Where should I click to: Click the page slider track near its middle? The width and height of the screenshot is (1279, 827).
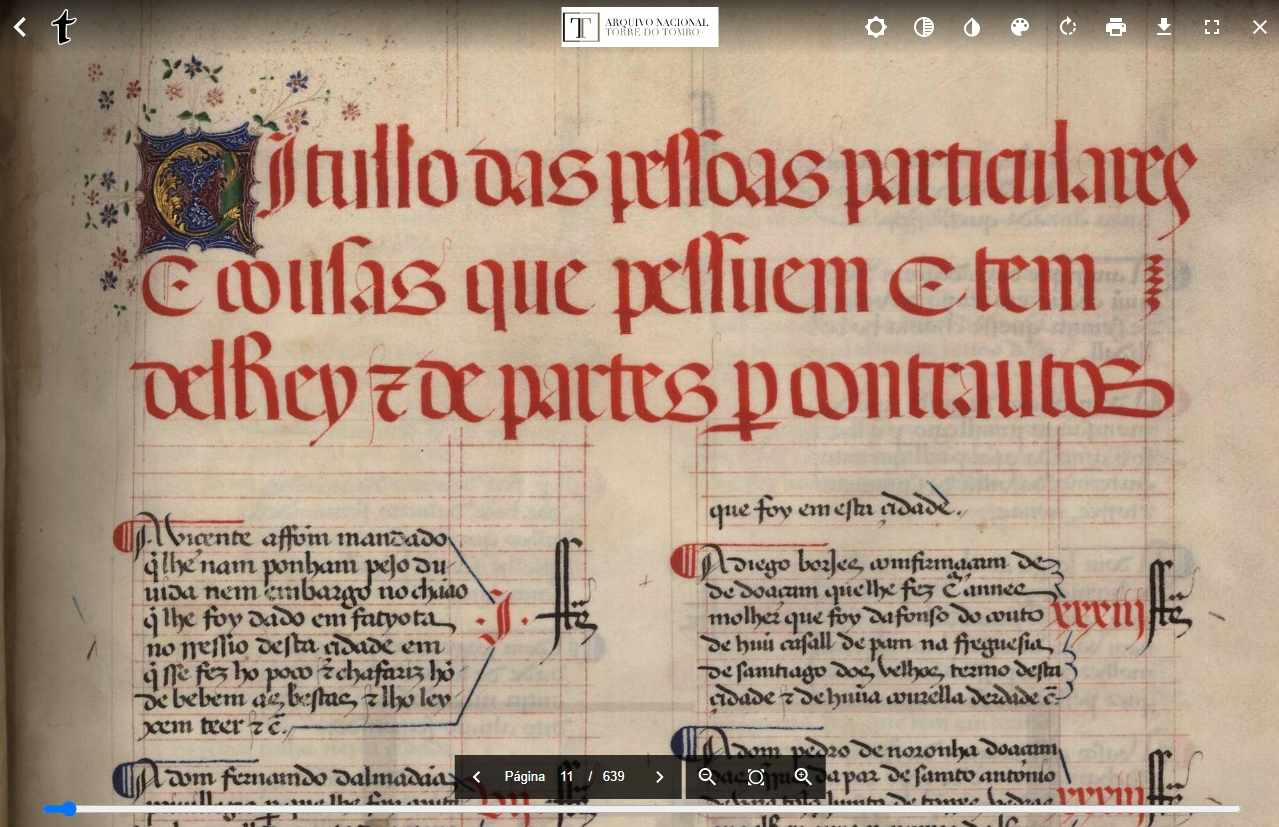(641, 809)
